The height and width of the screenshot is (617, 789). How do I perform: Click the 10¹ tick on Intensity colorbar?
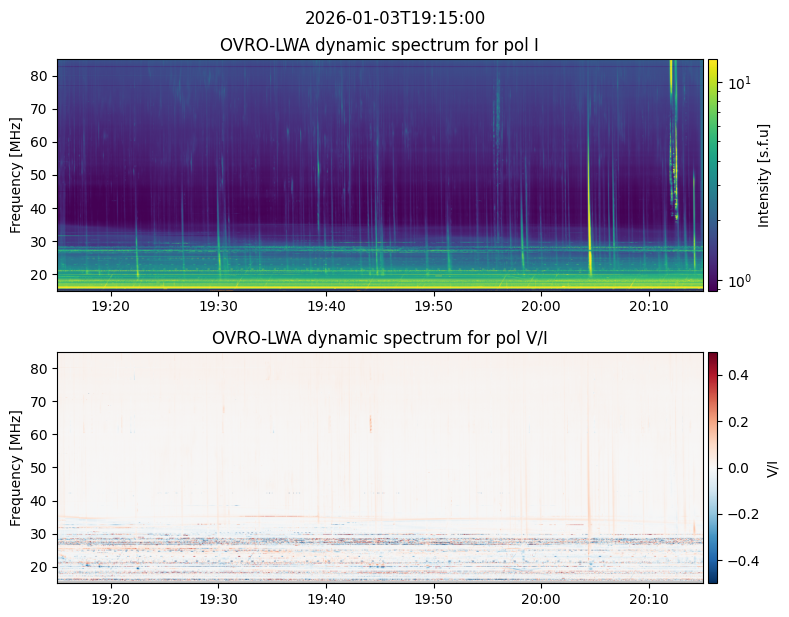coord(739,83)
